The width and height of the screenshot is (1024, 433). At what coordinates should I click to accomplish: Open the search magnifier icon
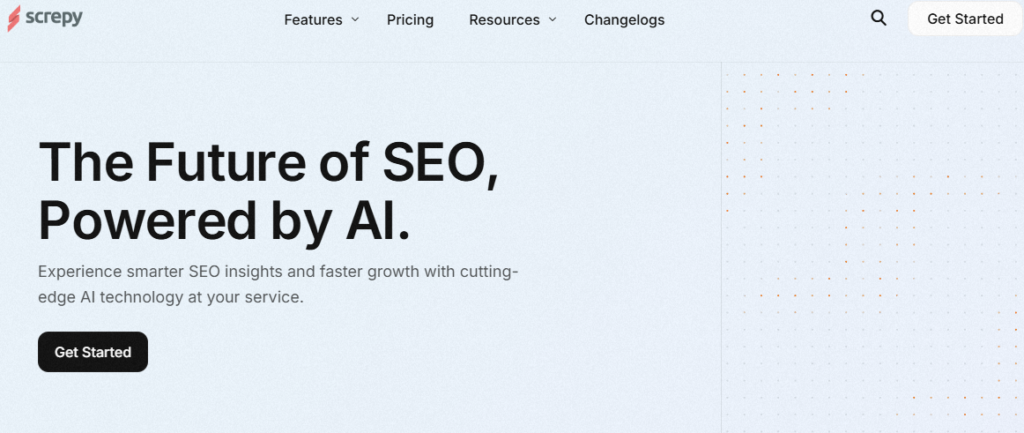[878, 19]
